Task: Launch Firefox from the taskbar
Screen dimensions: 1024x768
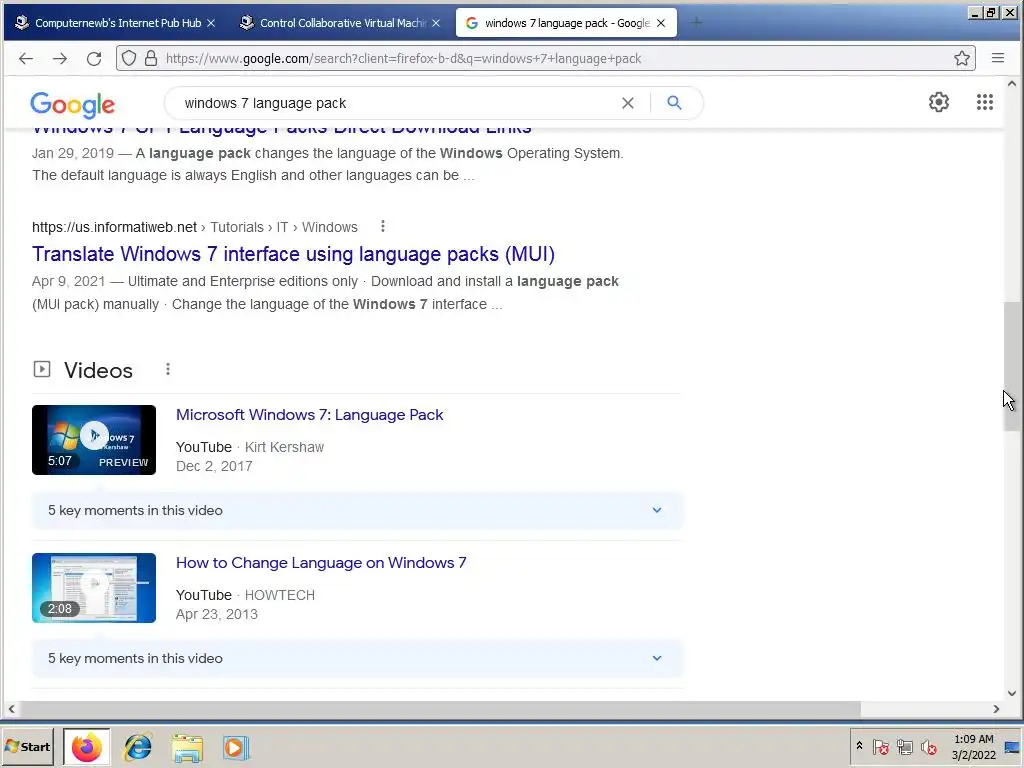Action: [87, 747]
